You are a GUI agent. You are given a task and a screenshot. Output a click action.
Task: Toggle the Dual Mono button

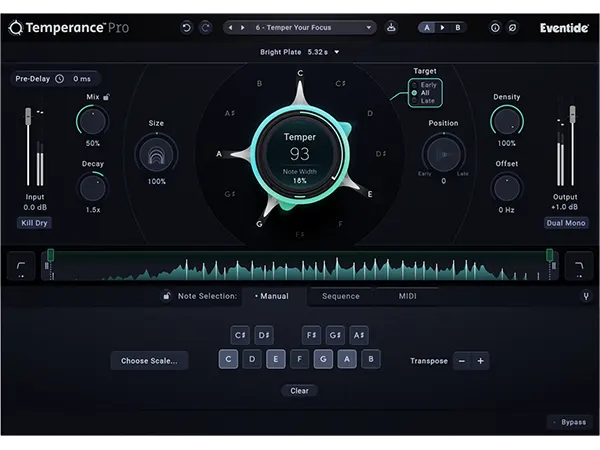[x=566, y=223]
